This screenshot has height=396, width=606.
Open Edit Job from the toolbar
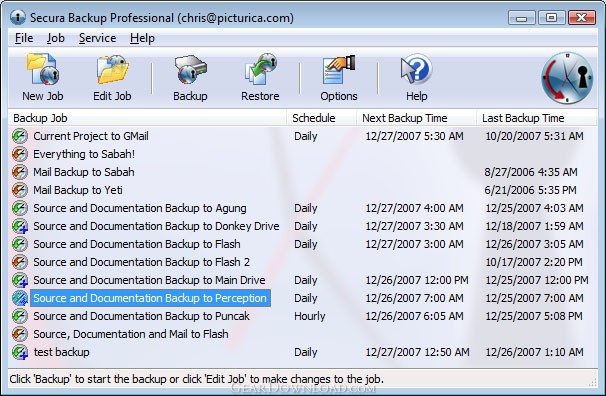coord(112,70)
